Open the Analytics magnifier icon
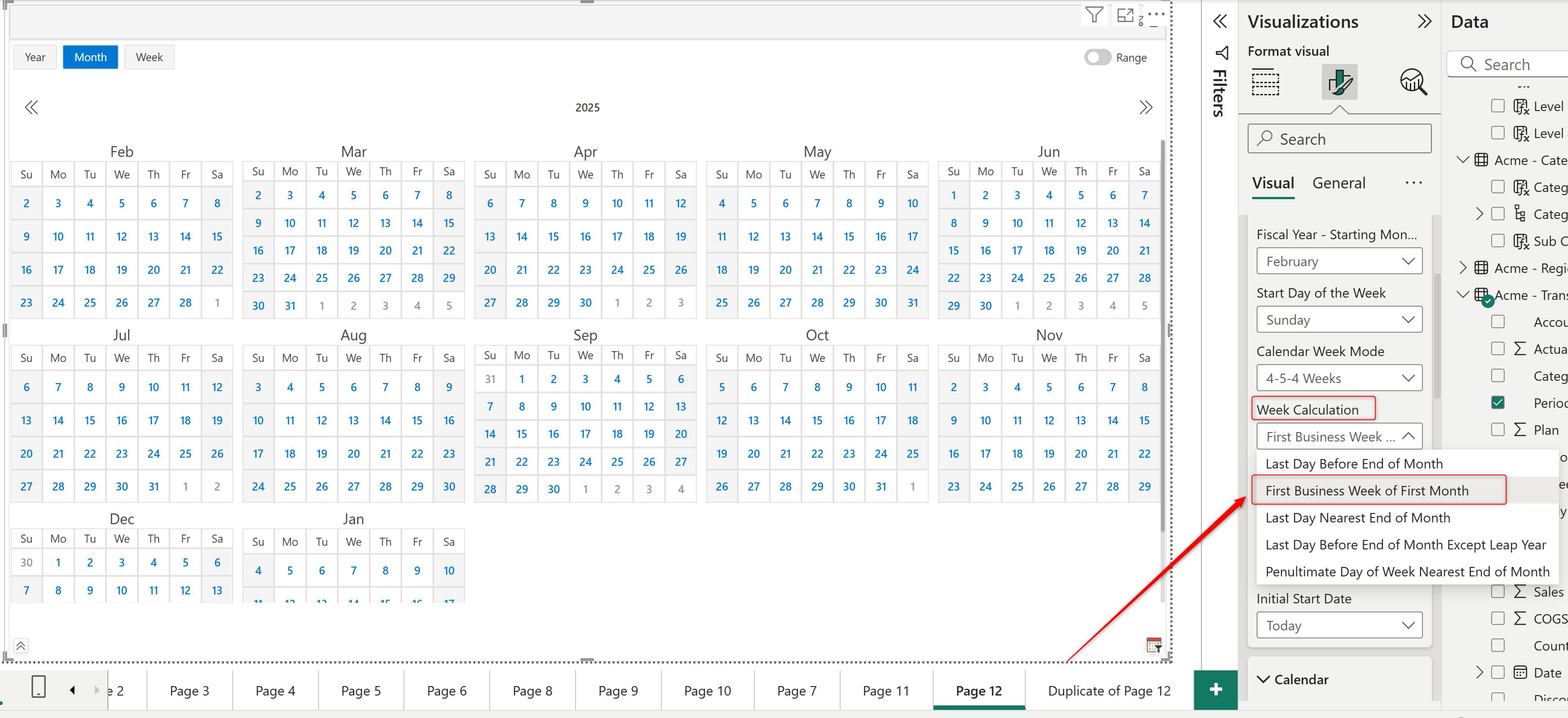The width and height of the screenshot is (1568, 718). pos(1412,82)
